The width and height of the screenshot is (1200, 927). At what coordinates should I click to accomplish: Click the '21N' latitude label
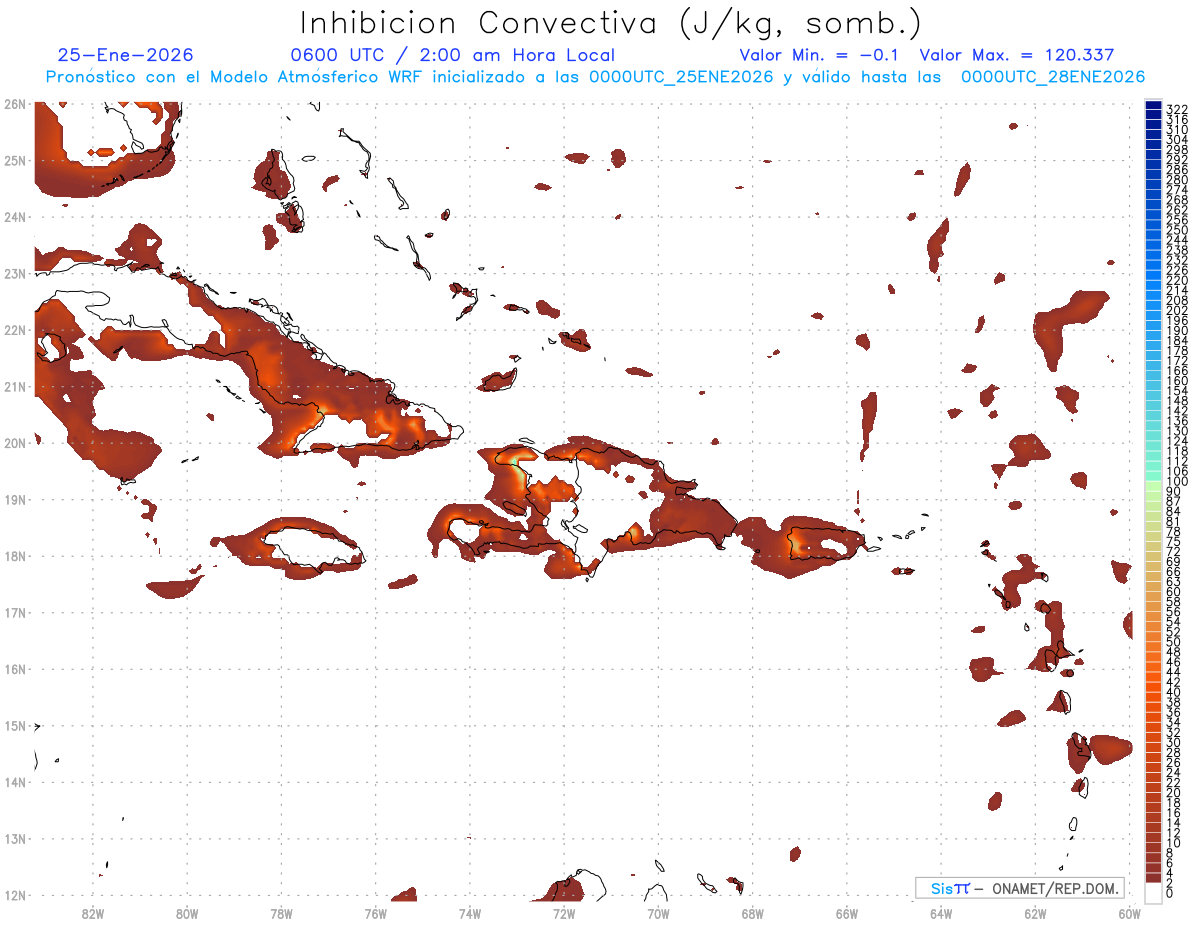click(x=14, y=386)
